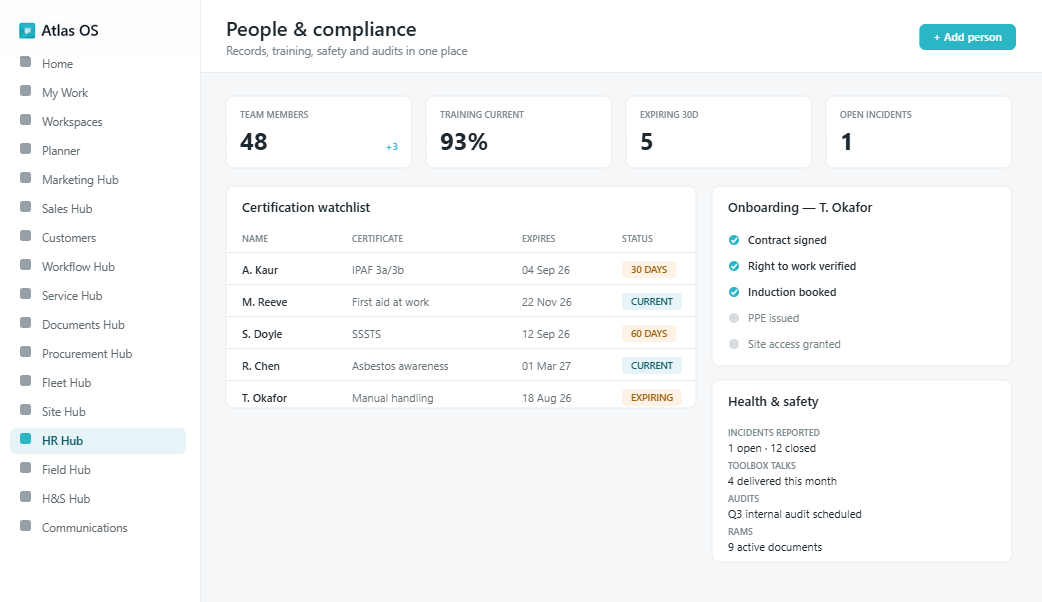This screenshot has width=1042, height=602.
Task: Click the Communications sidebar icon
Action: pos(26,526)
